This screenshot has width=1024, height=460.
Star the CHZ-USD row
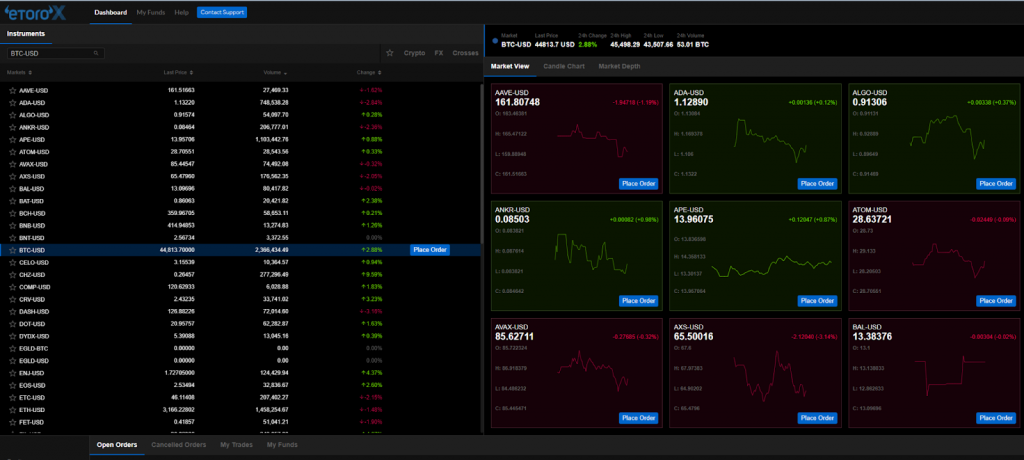tap(12, 275)
